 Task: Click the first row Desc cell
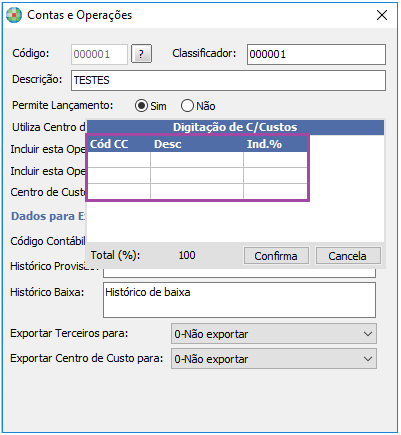pyautogui.click(x=197, y=160)
